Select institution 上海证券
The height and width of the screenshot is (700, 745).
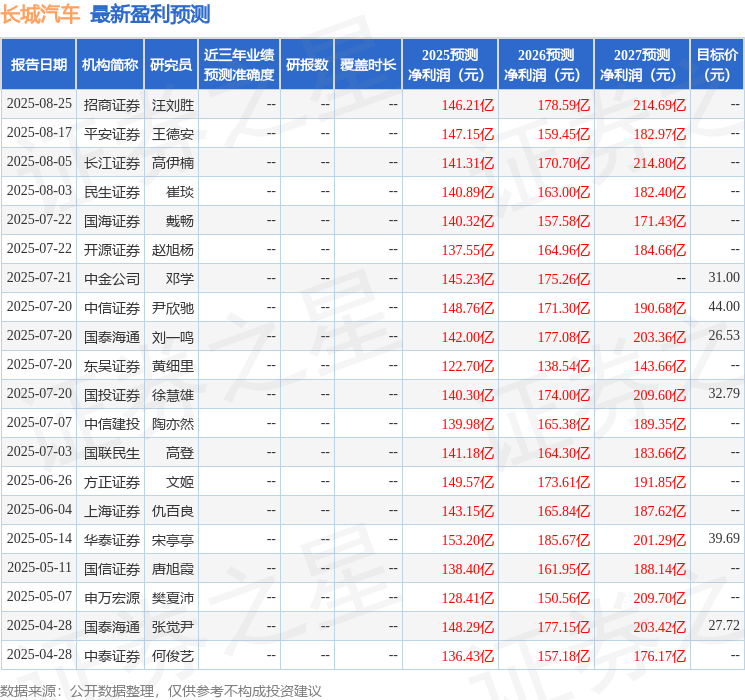112,511
